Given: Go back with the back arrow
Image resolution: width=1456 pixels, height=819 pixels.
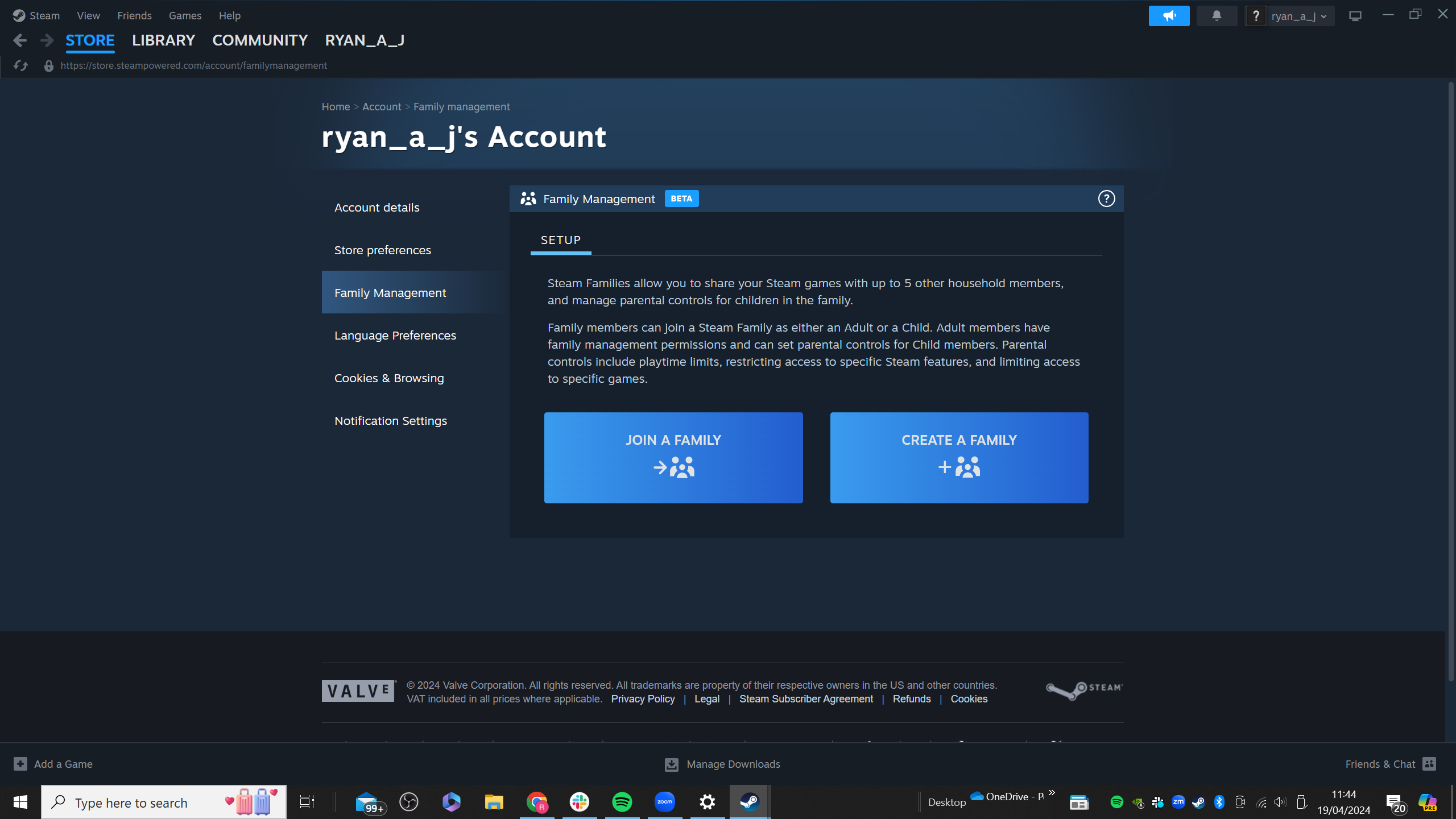Looking at the screenshot, I should (20, 40).
